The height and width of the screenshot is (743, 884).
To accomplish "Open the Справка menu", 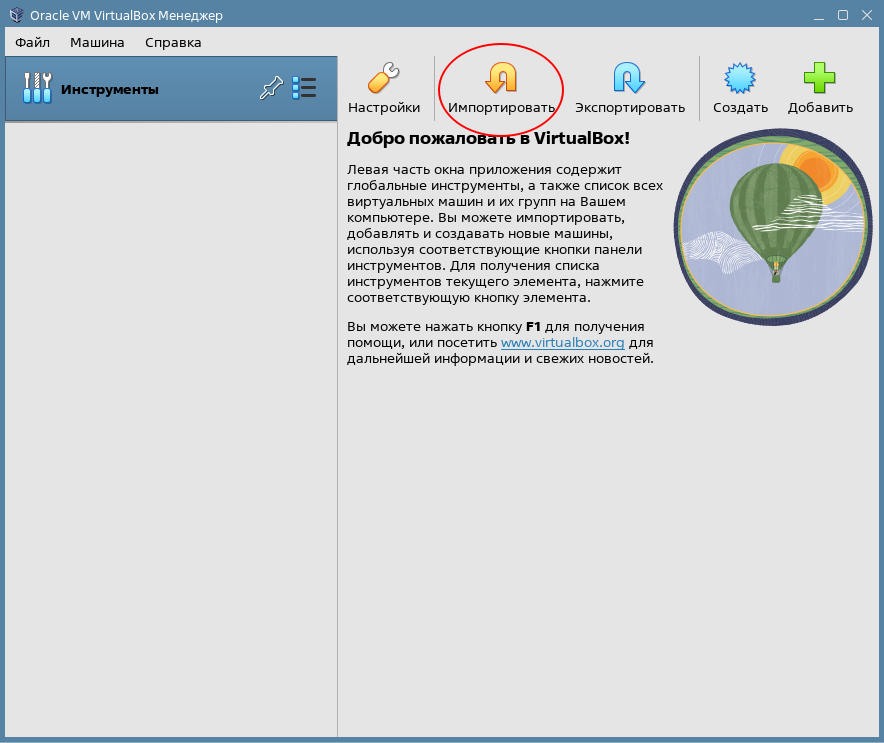I will pos(173,42).
